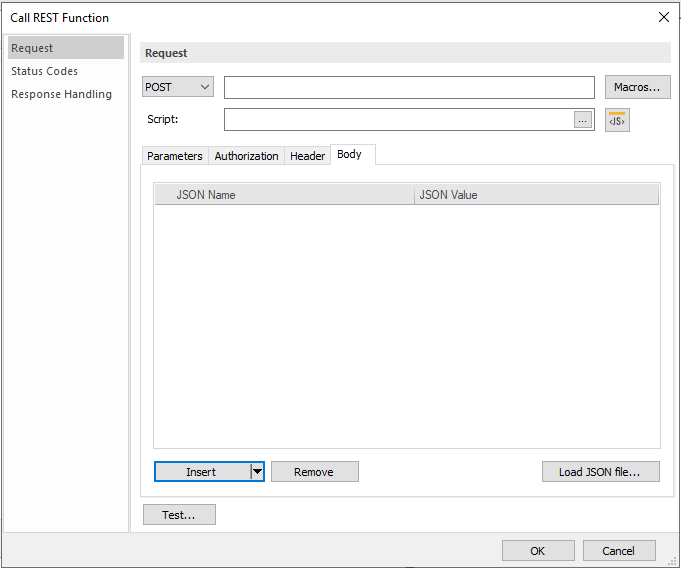Focus the request URL input field
The height and width of the screenshot is (570, 681).
(409, 87)
